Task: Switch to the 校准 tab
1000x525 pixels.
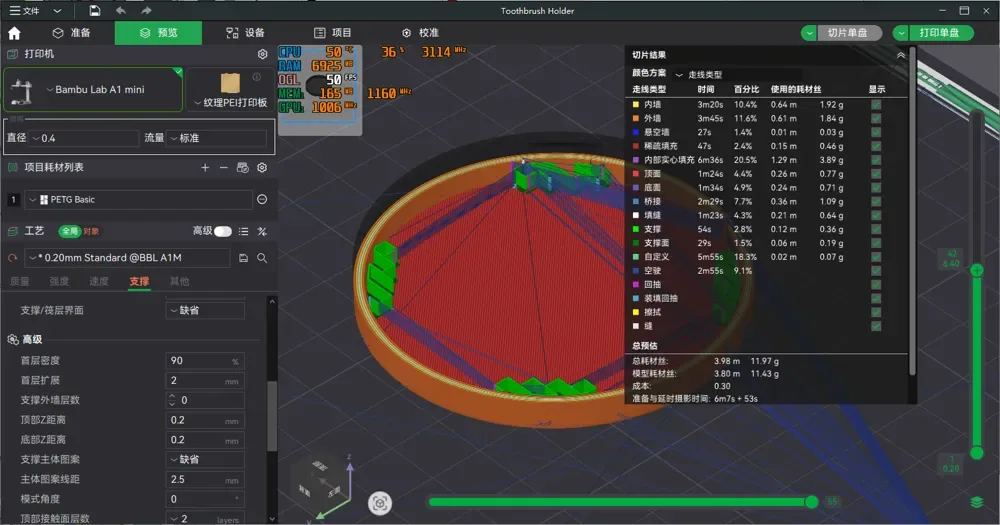Action: coord(420,33)
